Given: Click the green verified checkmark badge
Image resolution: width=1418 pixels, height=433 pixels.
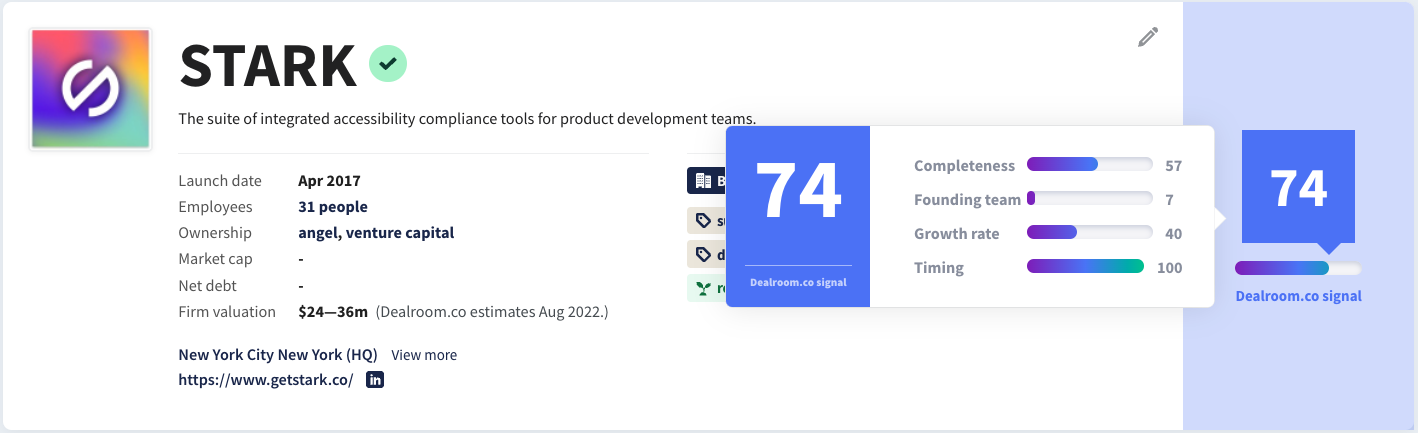Looking at the screenshot, I should [x=388, y=64].
